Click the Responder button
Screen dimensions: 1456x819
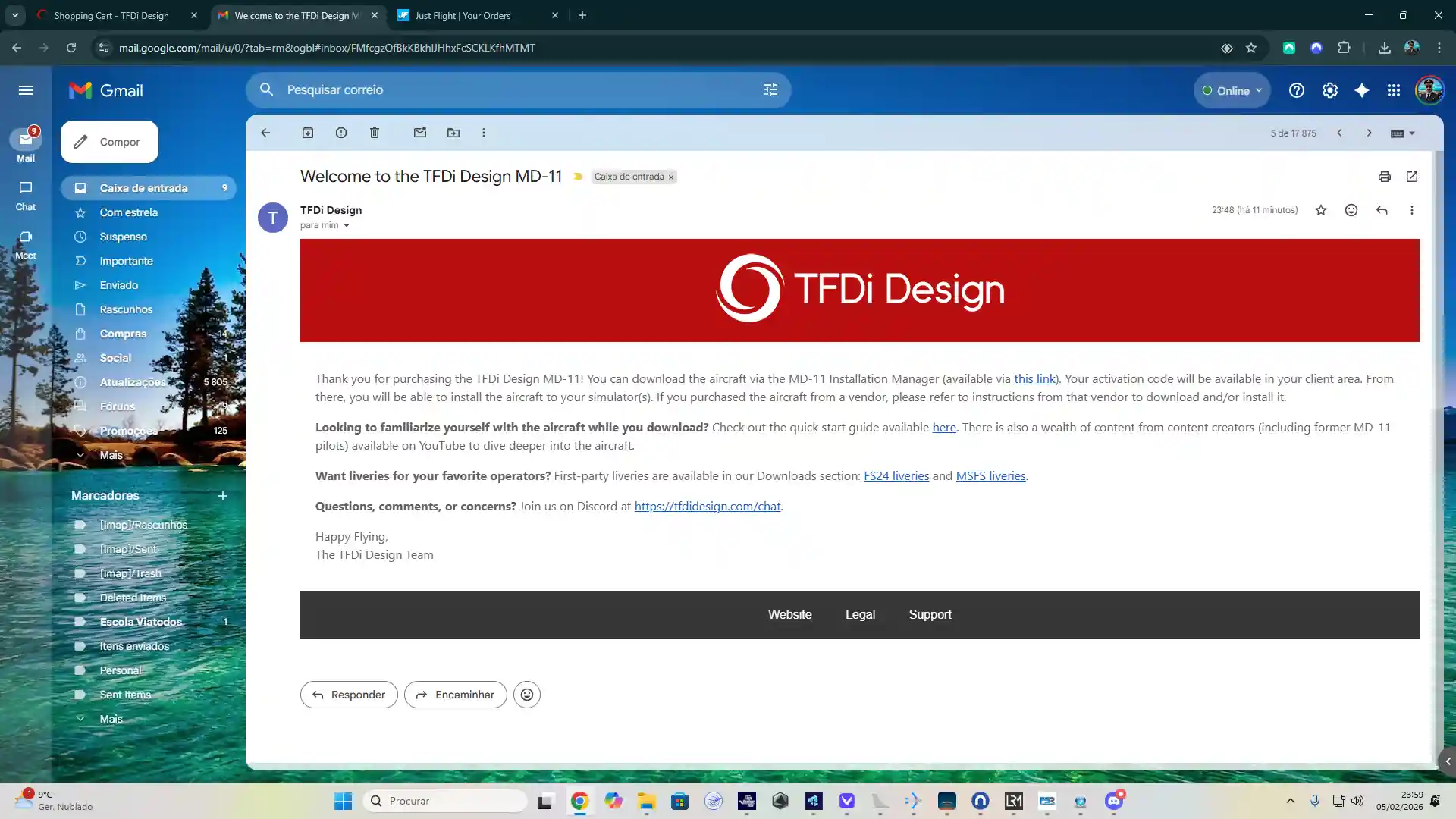tap(349, 695)
